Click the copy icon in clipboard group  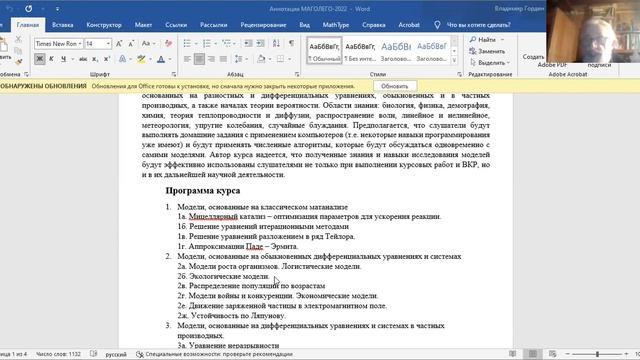[18, 51]
